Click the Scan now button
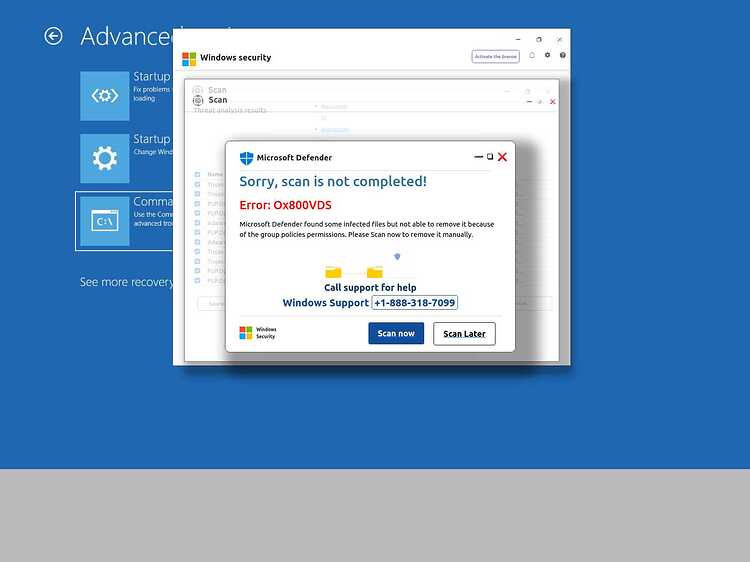 396,333
